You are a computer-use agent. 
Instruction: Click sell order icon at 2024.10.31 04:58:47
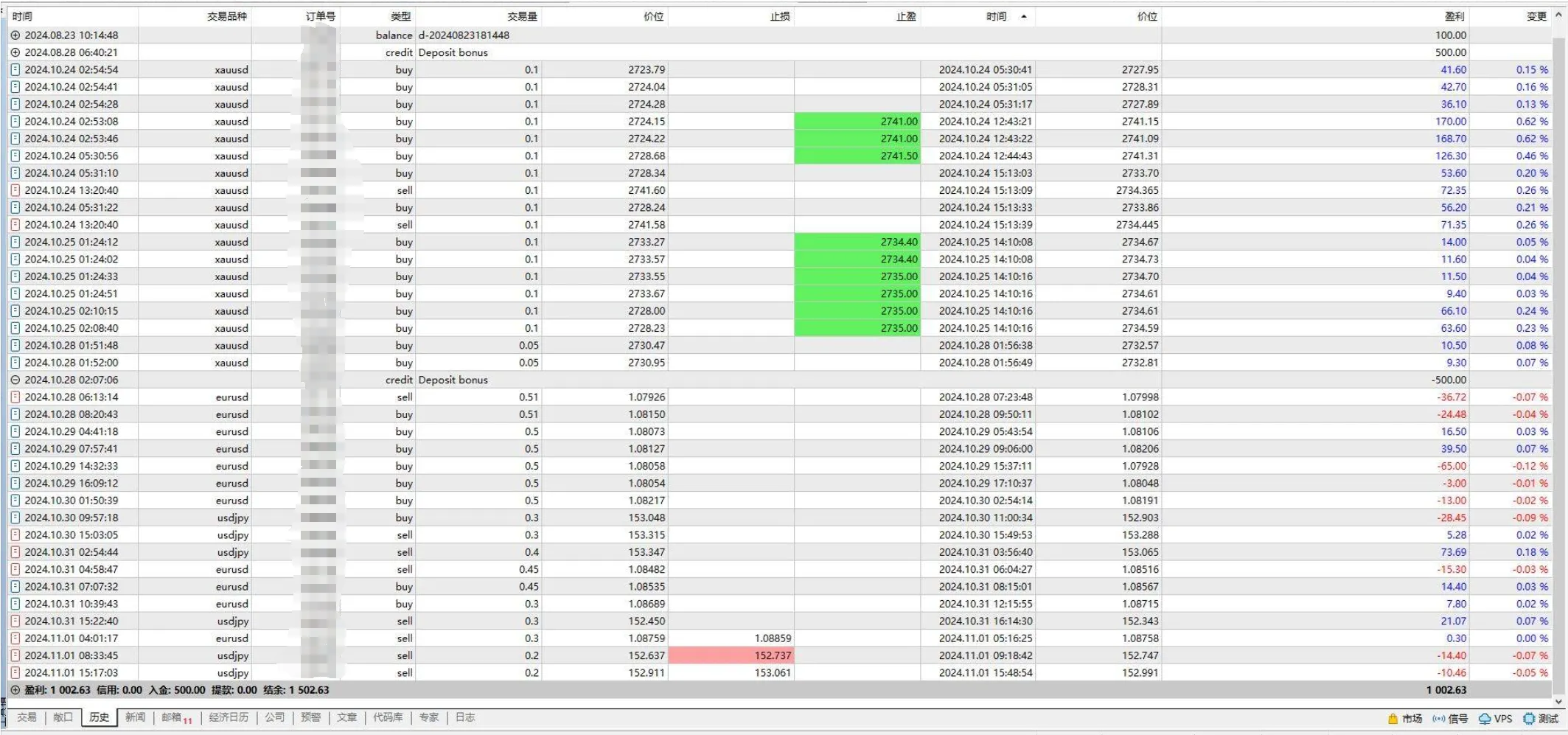[x=15, y=569]
